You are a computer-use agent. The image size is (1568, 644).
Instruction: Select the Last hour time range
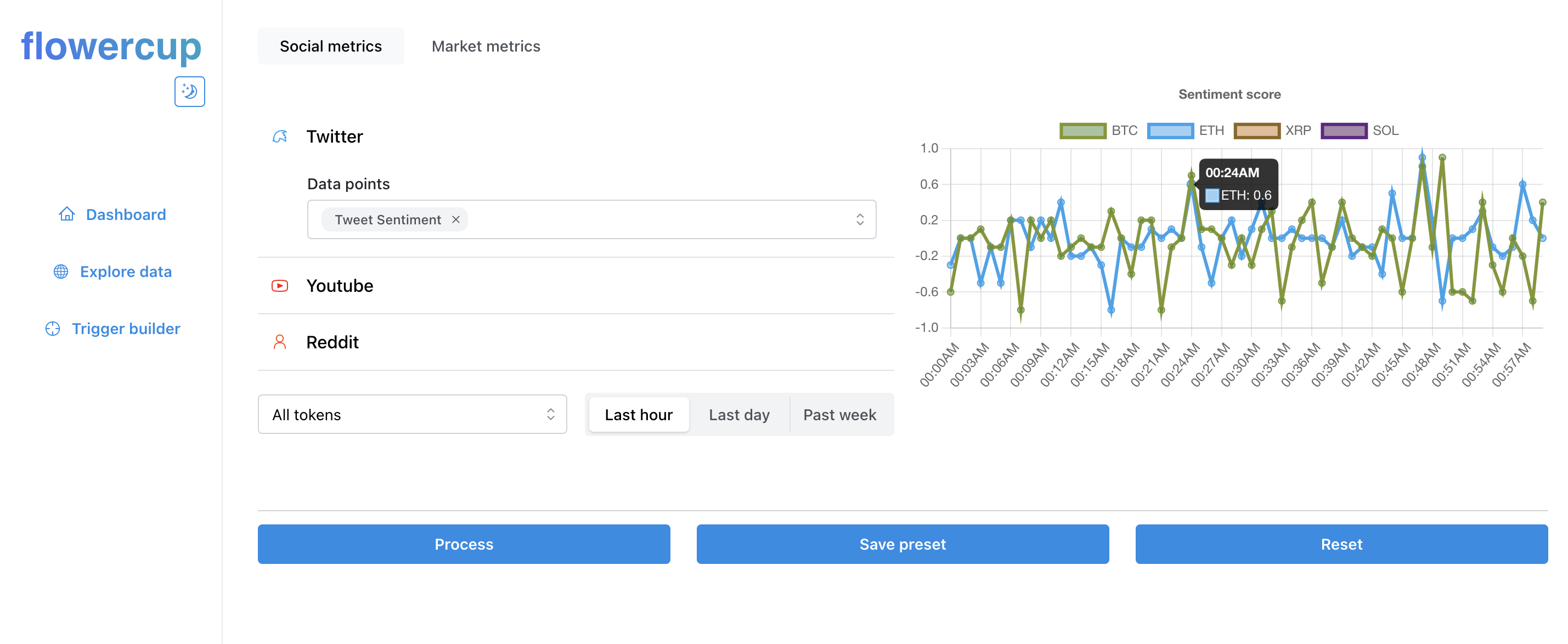pyautogui.click(x=638, y=415)
